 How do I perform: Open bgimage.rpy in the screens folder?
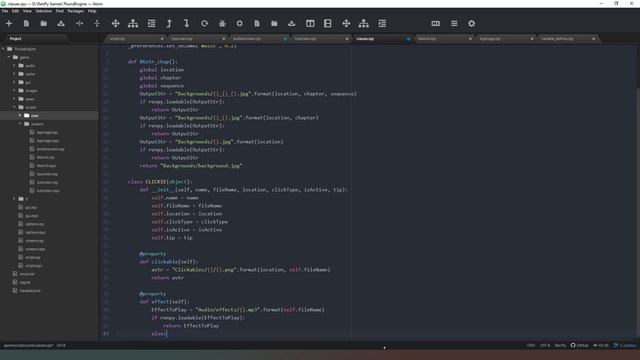47,132
